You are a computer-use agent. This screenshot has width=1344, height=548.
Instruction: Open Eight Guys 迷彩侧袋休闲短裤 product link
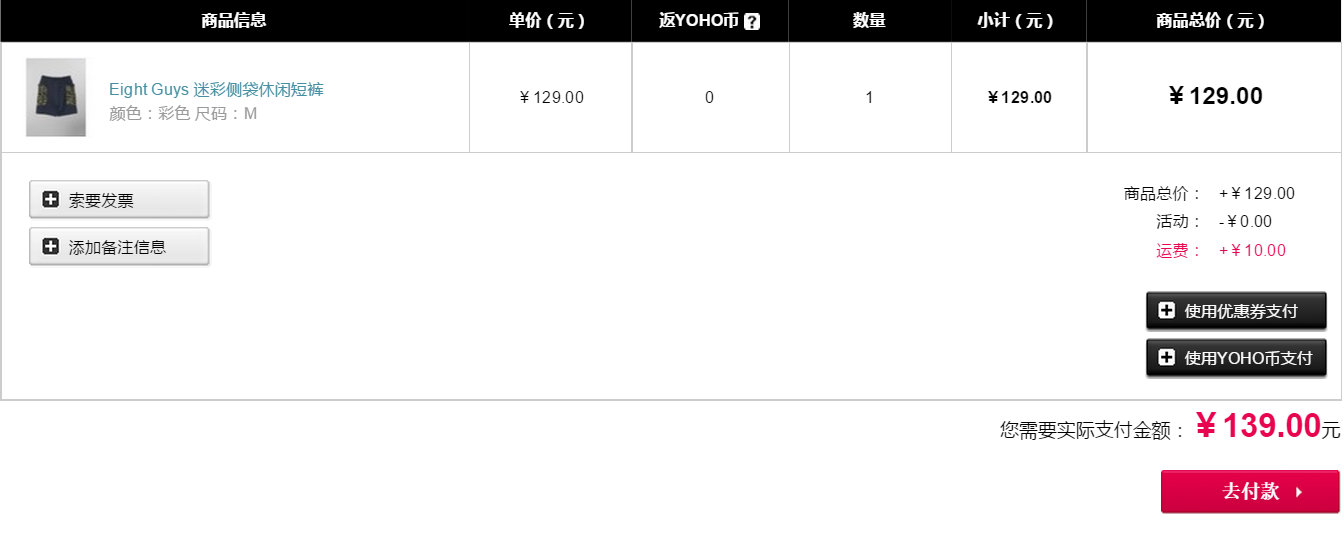[216, 90]
